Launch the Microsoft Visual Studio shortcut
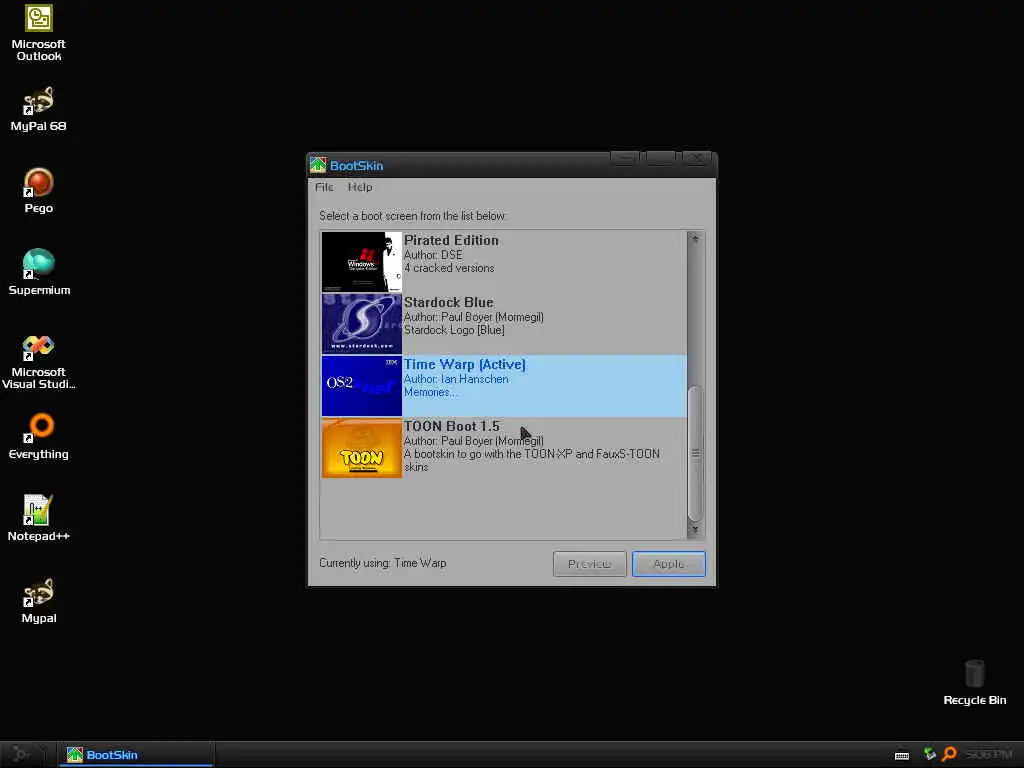This screenshot has height=768, width=1024. [x=39, y=361]
